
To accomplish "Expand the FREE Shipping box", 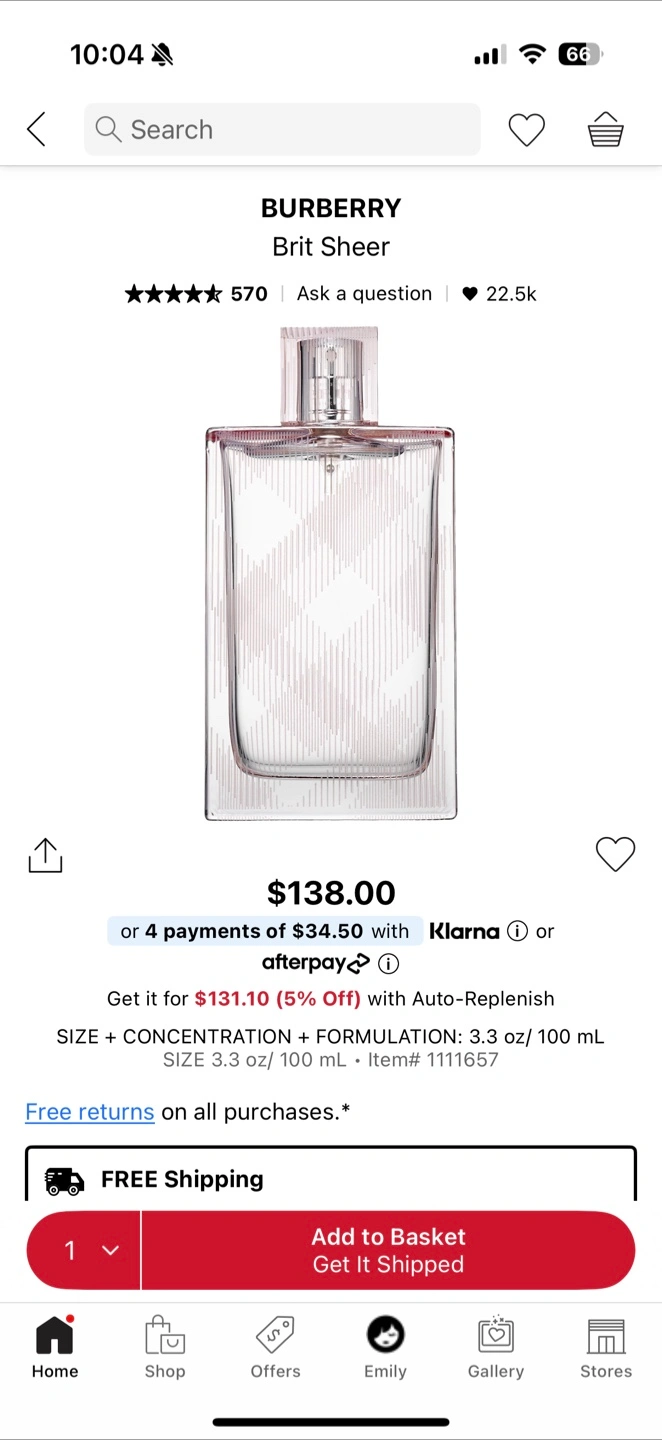I will click(x=331, y=1174).
